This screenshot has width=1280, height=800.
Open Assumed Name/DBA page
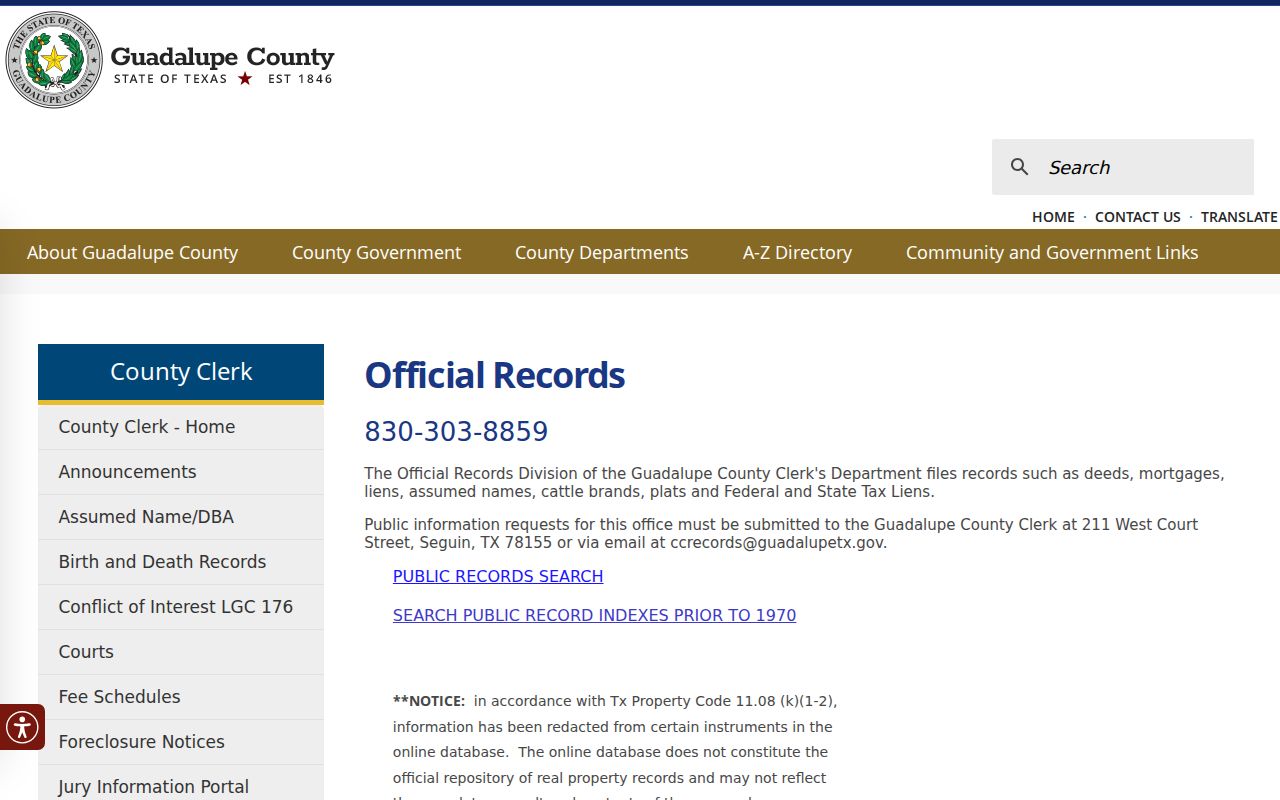click(181, 517)
